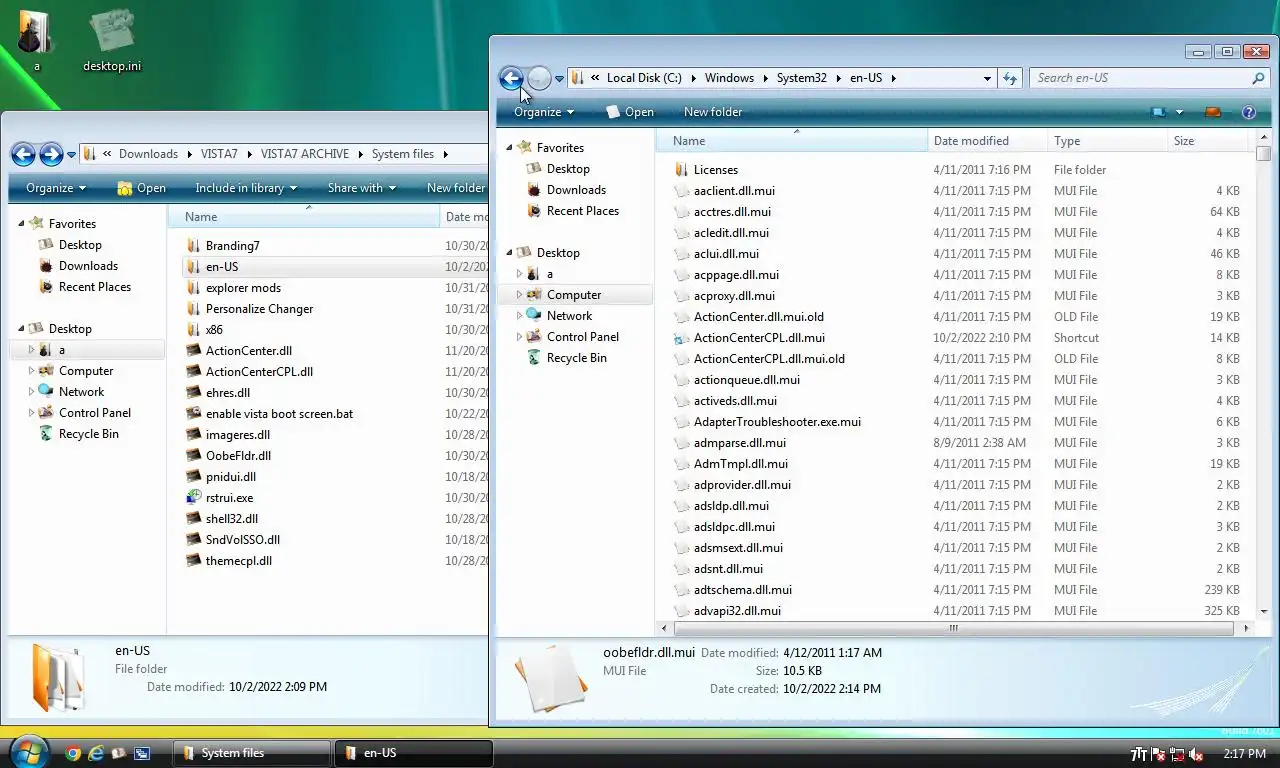Select the enable vista boot screen.bat file

(x=279, y=413)
